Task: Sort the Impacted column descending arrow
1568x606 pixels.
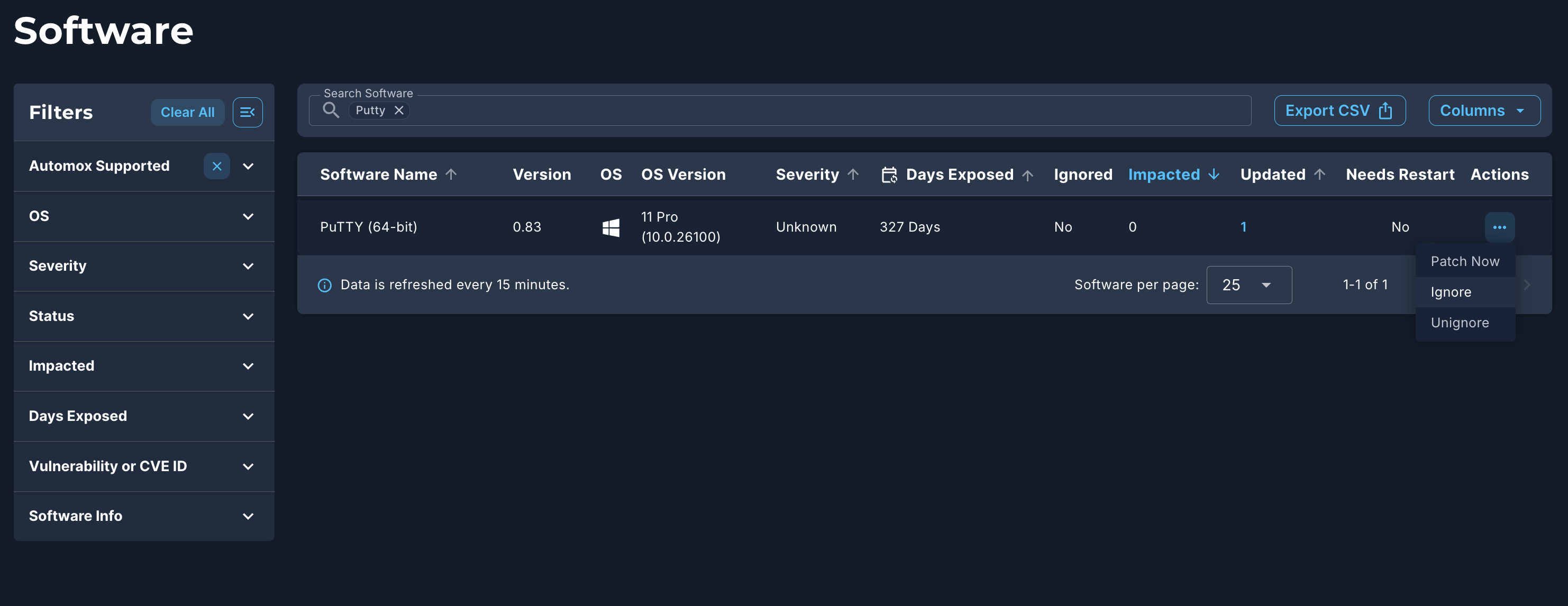Action: click(1214, 175)
